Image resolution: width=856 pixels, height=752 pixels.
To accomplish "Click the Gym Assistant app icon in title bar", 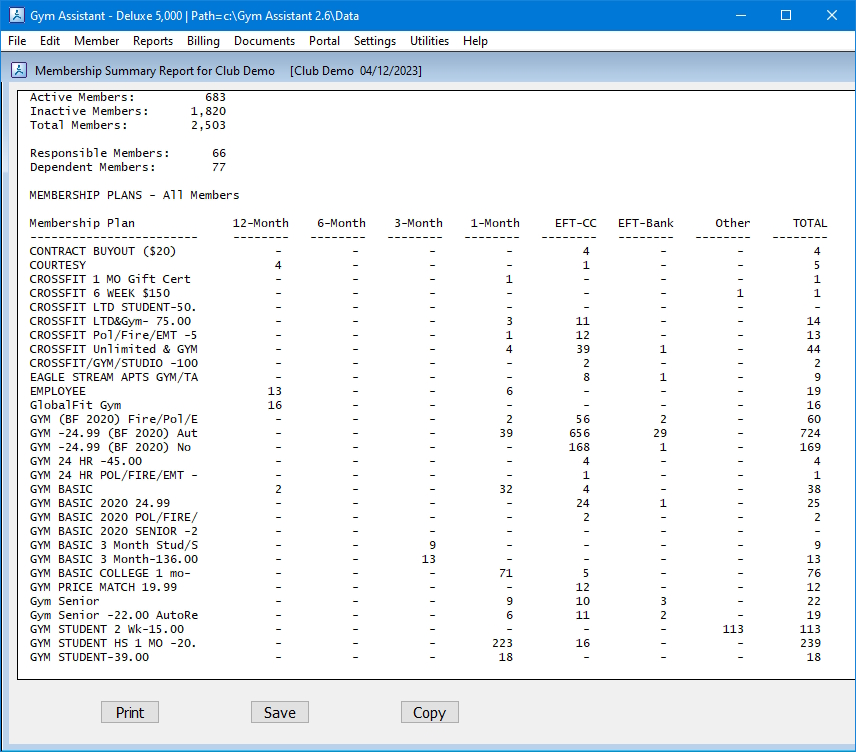I will [15, 15].
